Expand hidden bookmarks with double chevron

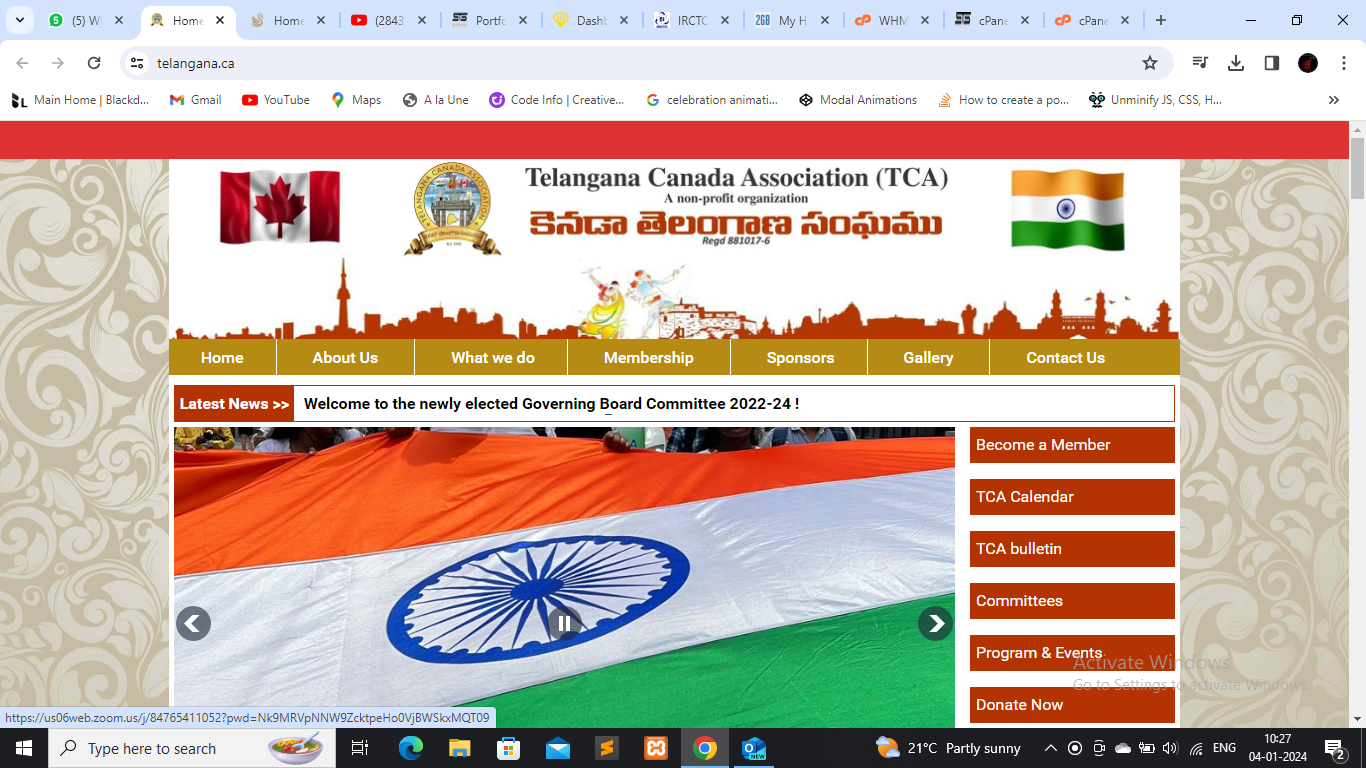tap(1333, 100)
